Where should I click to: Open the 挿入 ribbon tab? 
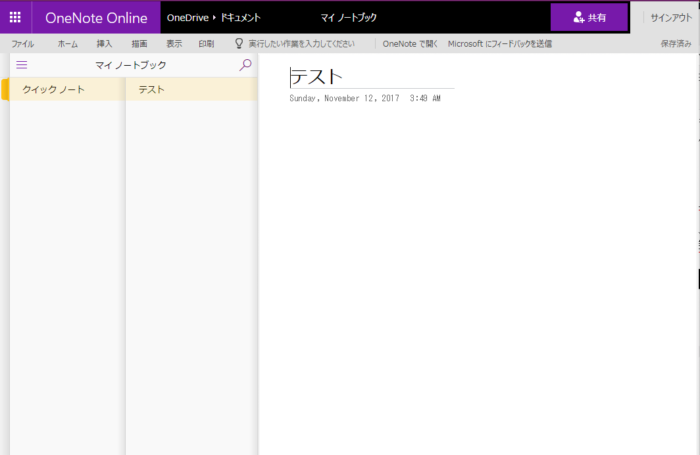104,44
